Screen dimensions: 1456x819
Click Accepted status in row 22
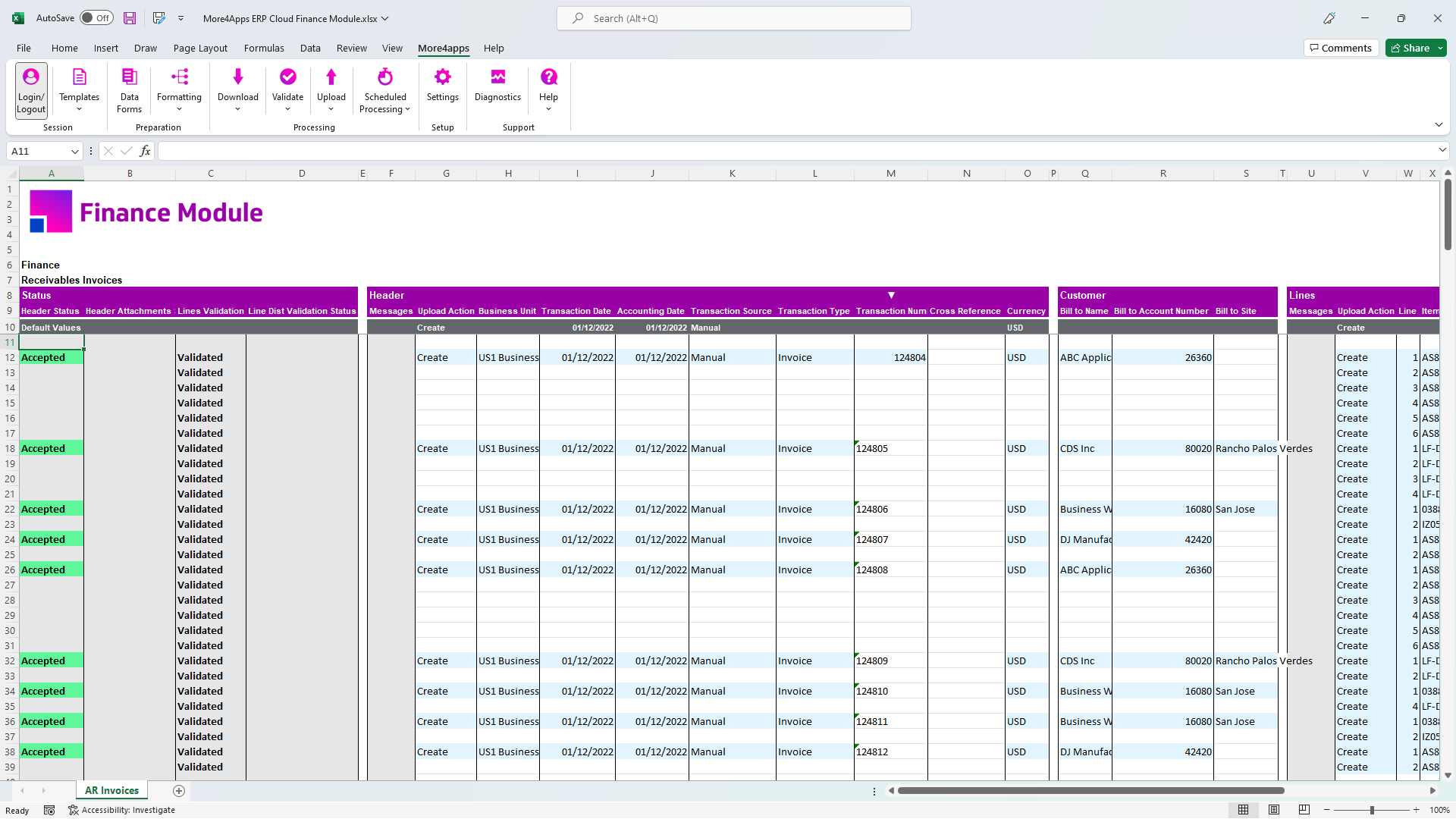(x=52, y=509)
